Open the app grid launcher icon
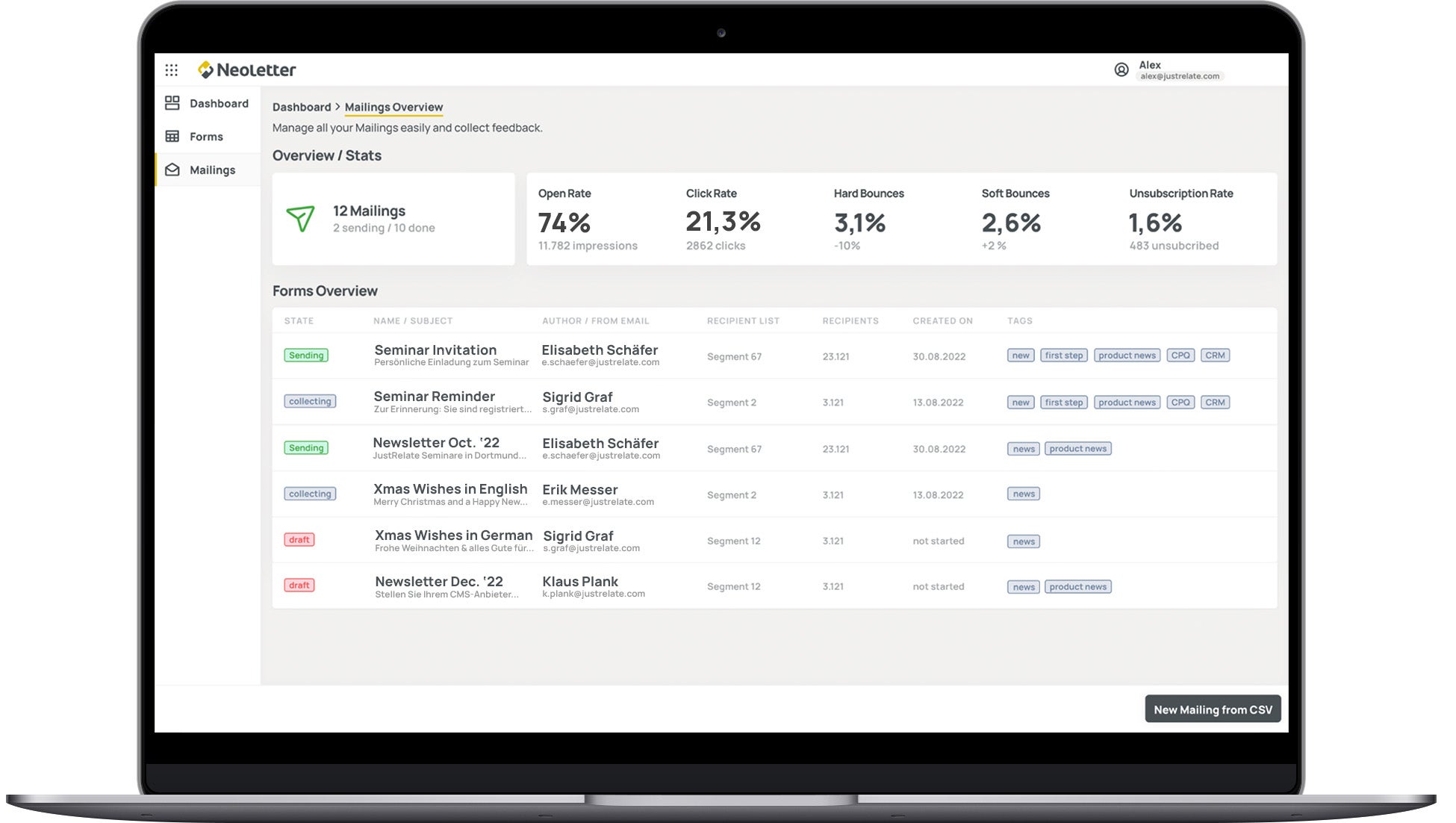The image size is (1456, 823). 171,70
